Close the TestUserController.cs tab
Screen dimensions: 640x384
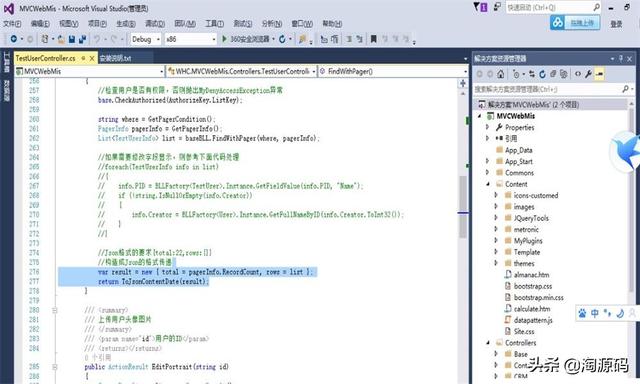[92, 58]
